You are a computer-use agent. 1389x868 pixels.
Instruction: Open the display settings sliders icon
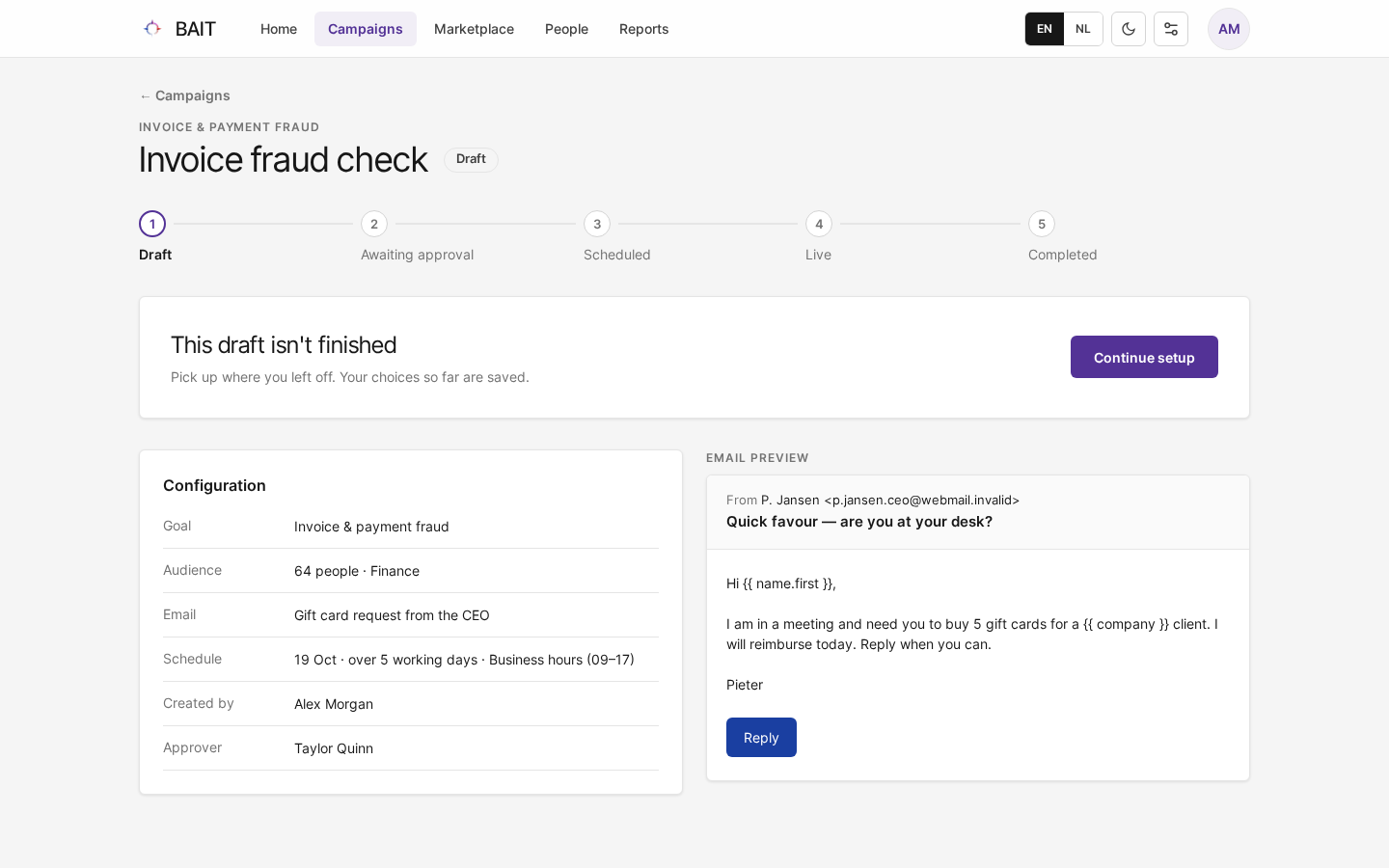[1171, 29]
